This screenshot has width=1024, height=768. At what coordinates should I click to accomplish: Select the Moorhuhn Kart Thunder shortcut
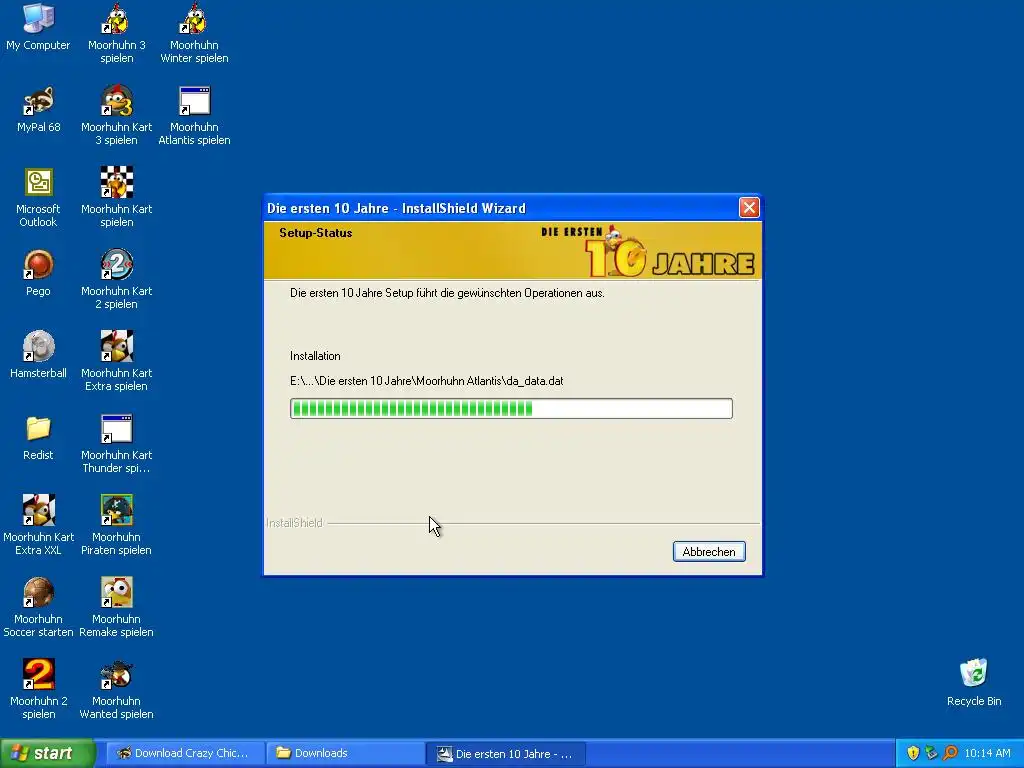(x=116, y=443)
